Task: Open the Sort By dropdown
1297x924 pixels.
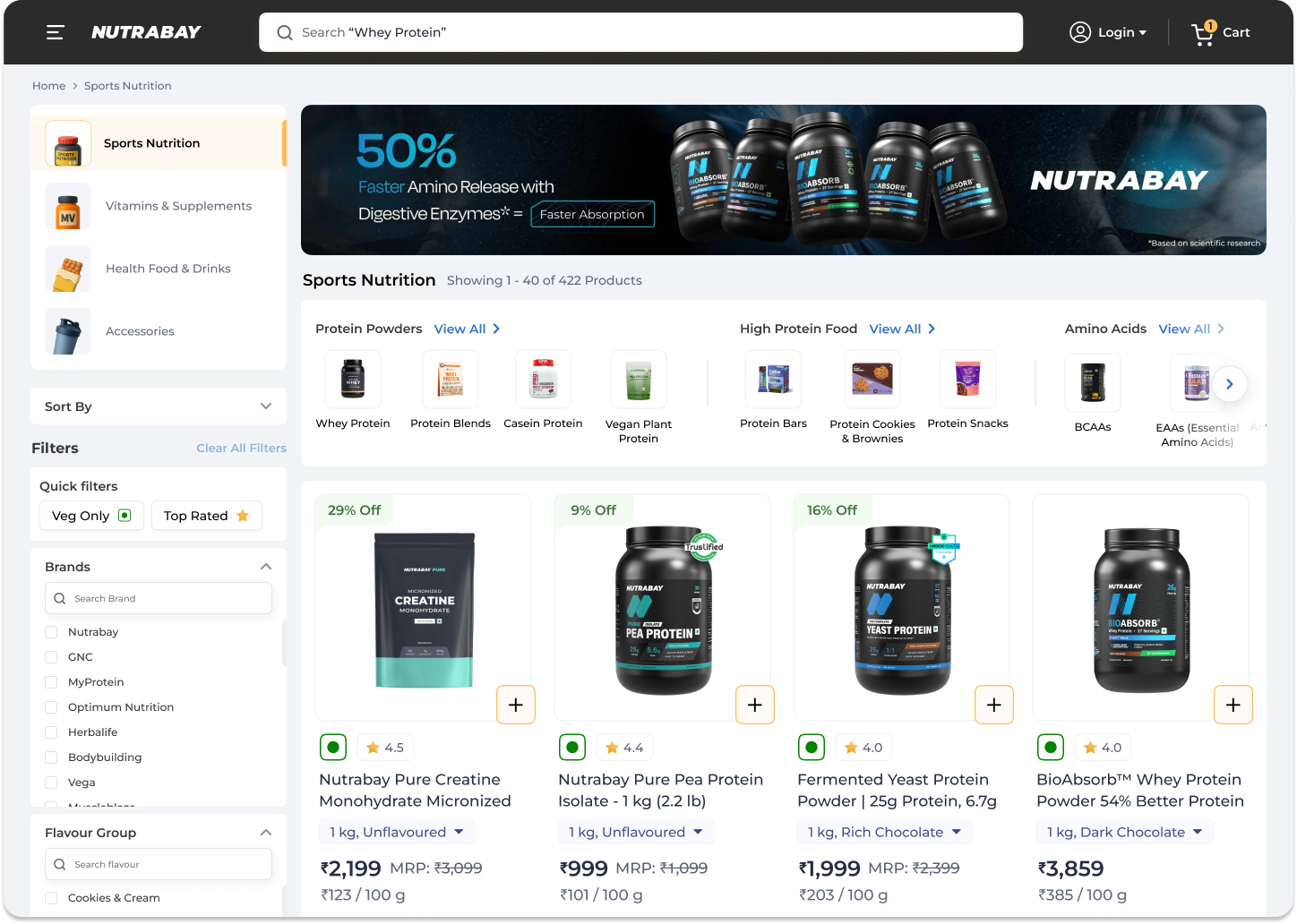Action: pos(159,406)
